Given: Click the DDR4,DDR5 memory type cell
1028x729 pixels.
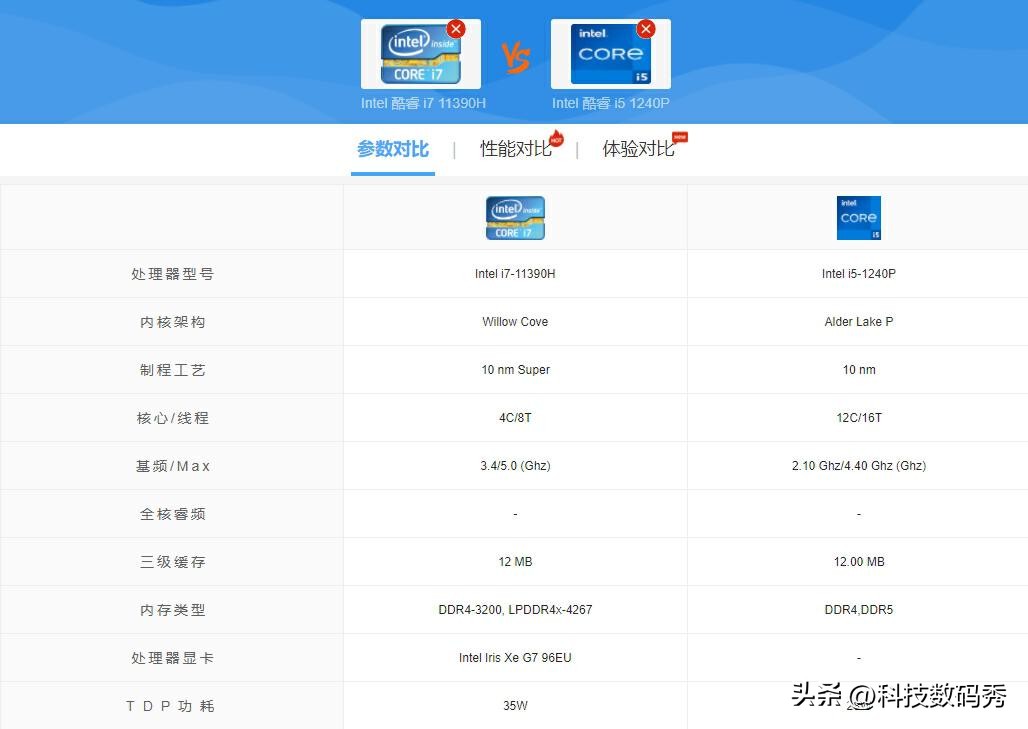Looking at the screenshot, I should click(858, 609).
